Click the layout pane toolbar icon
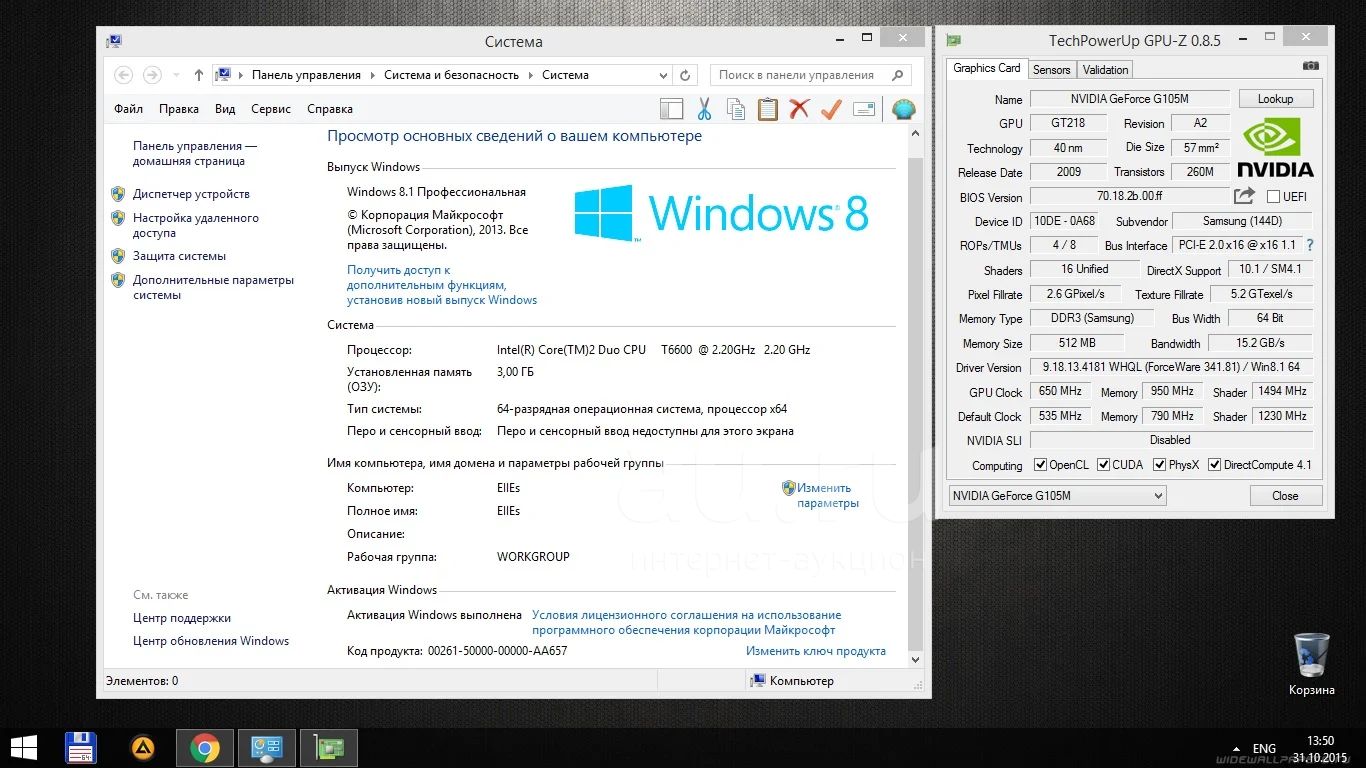 (x=671, y=109)
